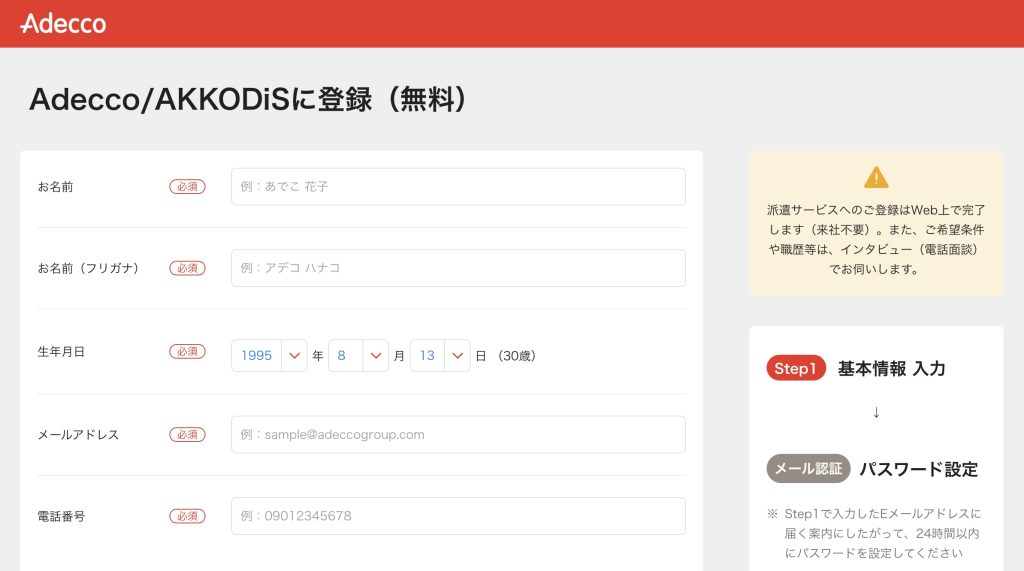This screenshot has width=1024, height=571.
Task: Click the パスワード設定 step heading
Action: [x=918, y=469]
